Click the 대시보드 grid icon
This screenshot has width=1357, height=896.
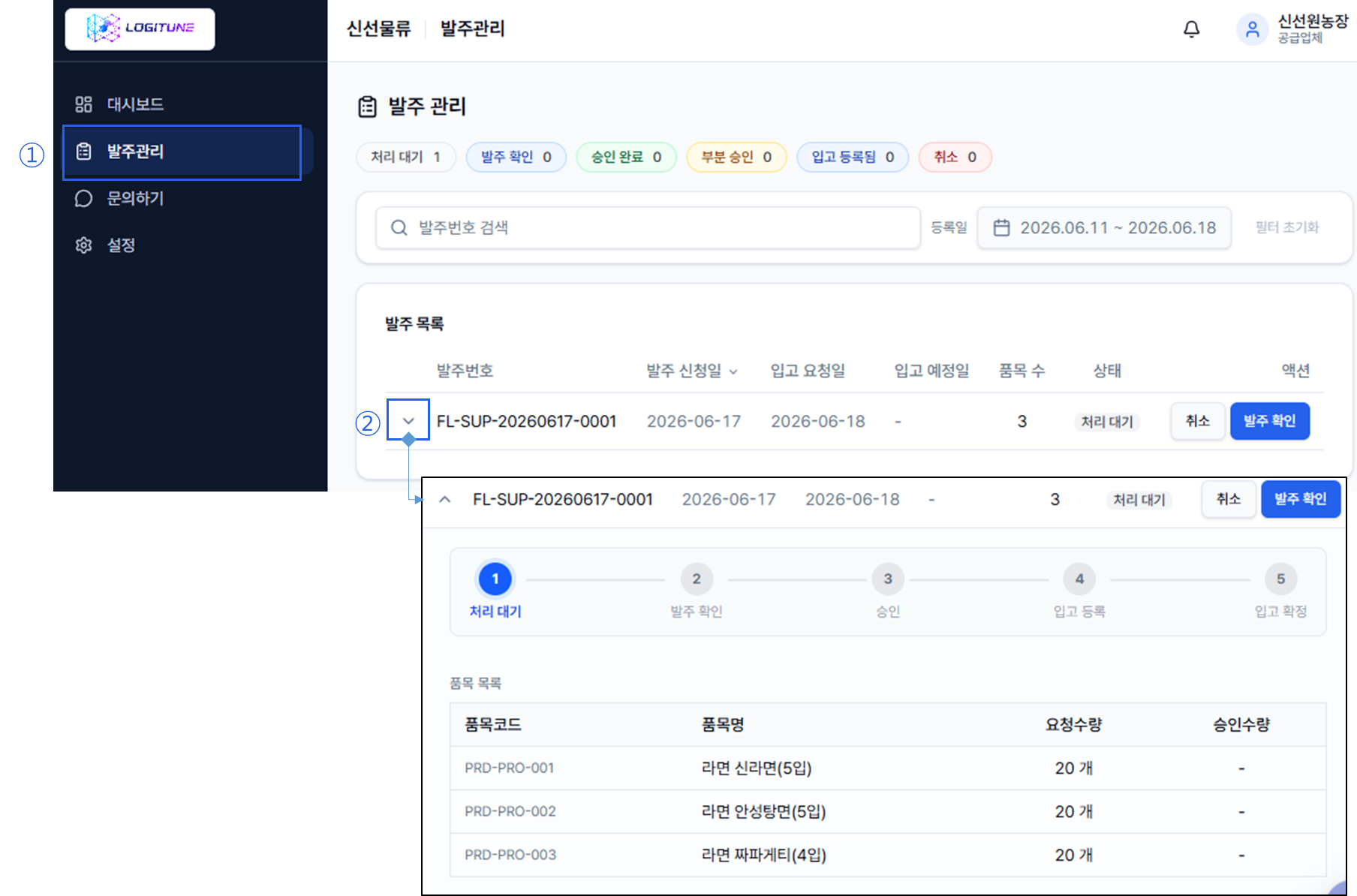tap(83, 104)
